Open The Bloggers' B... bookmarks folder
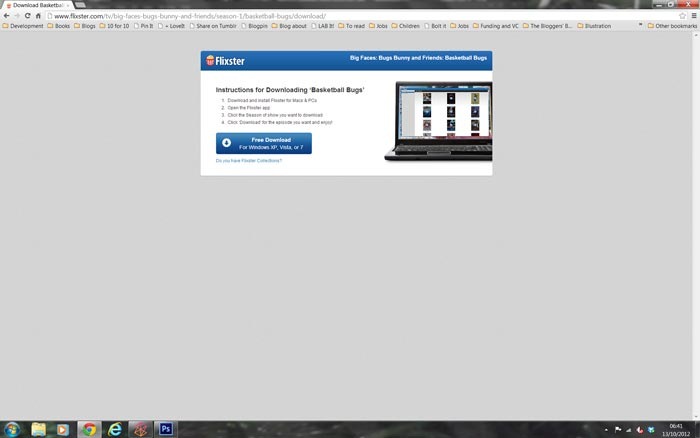 pyautogui.click(x=547, y=26)
